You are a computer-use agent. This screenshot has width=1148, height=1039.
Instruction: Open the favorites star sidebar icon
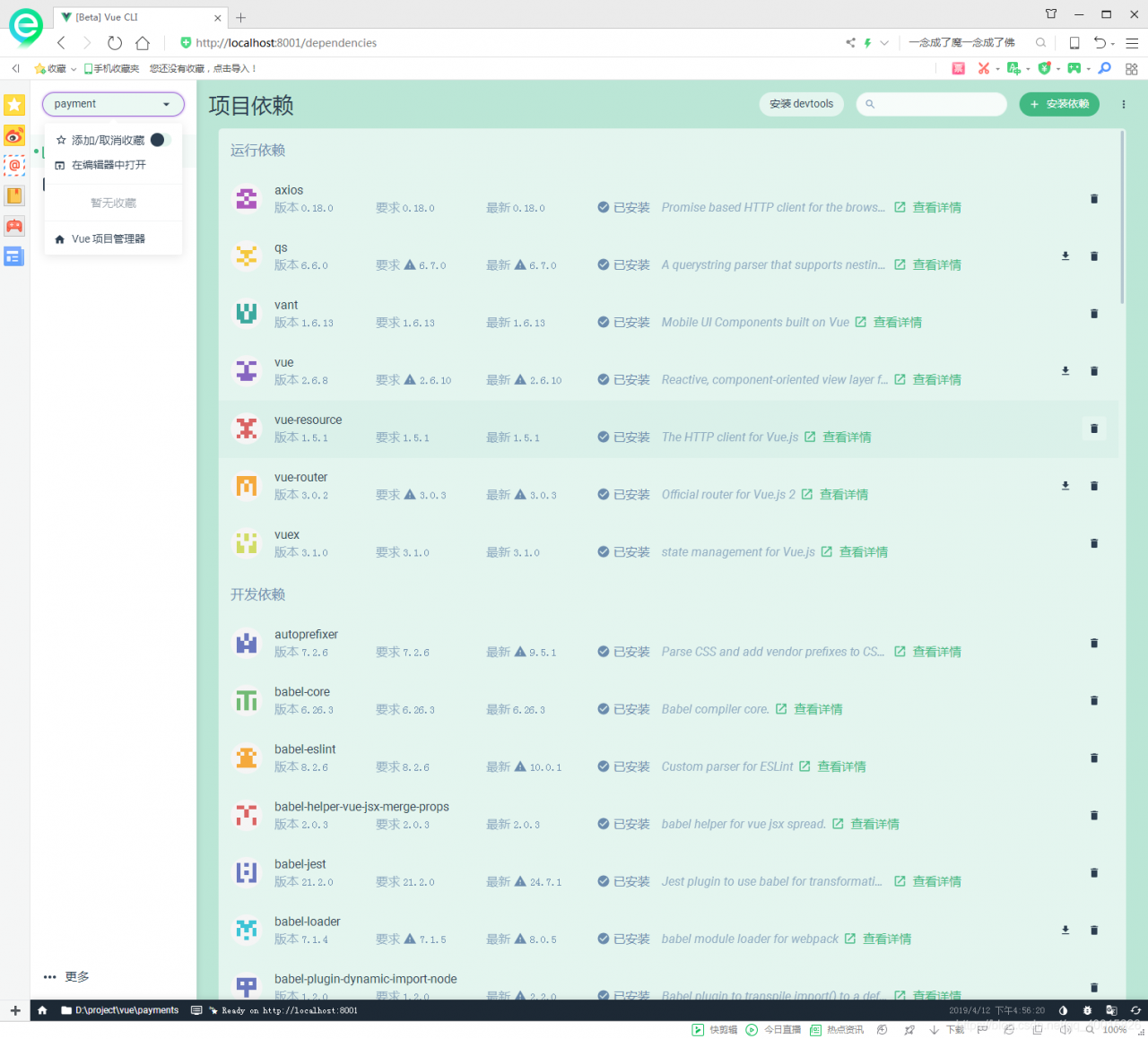[x=14, y=105]
